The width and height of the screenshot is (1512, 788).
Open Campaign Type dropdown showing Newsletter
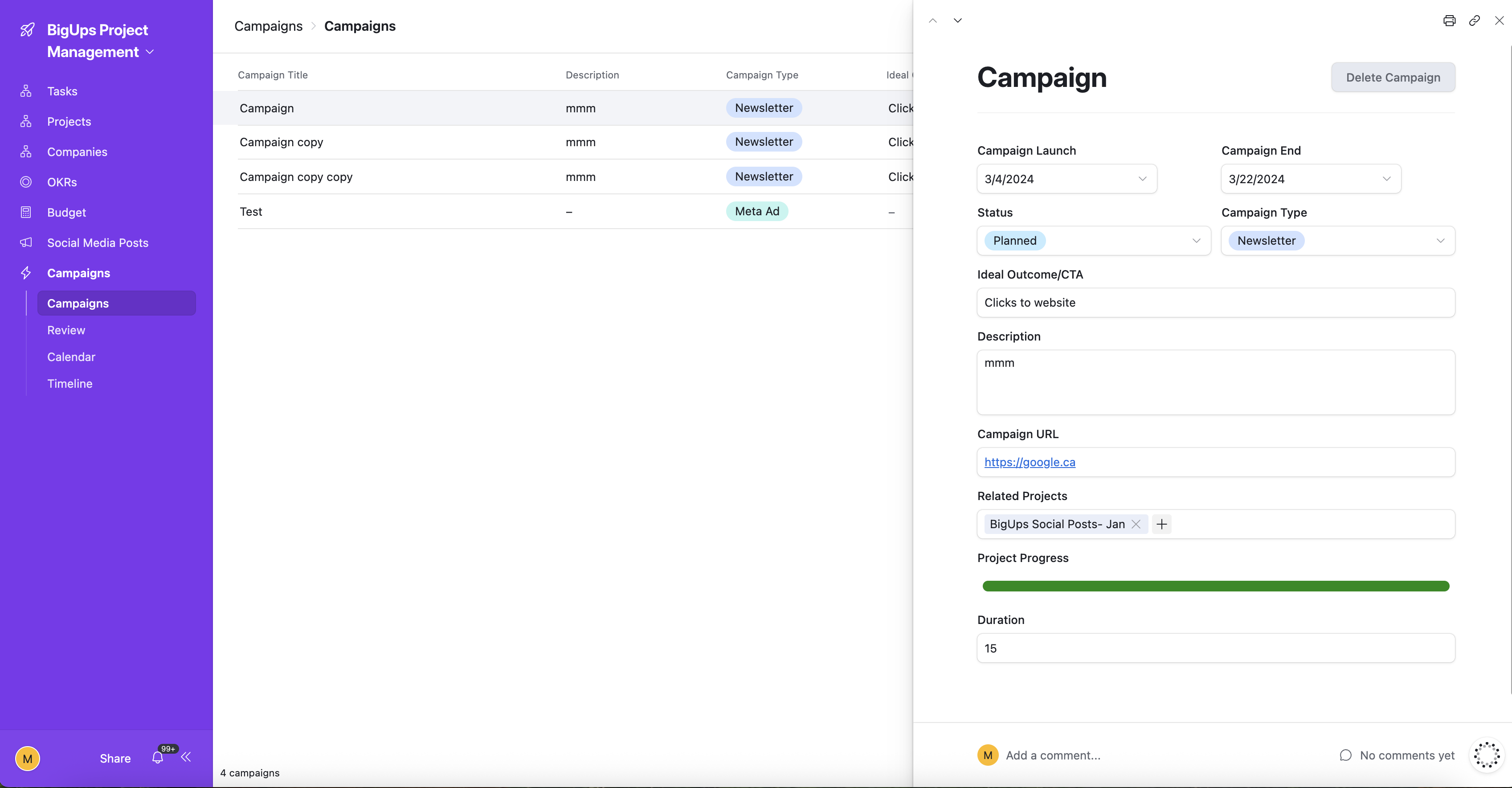coord(1338,241)
